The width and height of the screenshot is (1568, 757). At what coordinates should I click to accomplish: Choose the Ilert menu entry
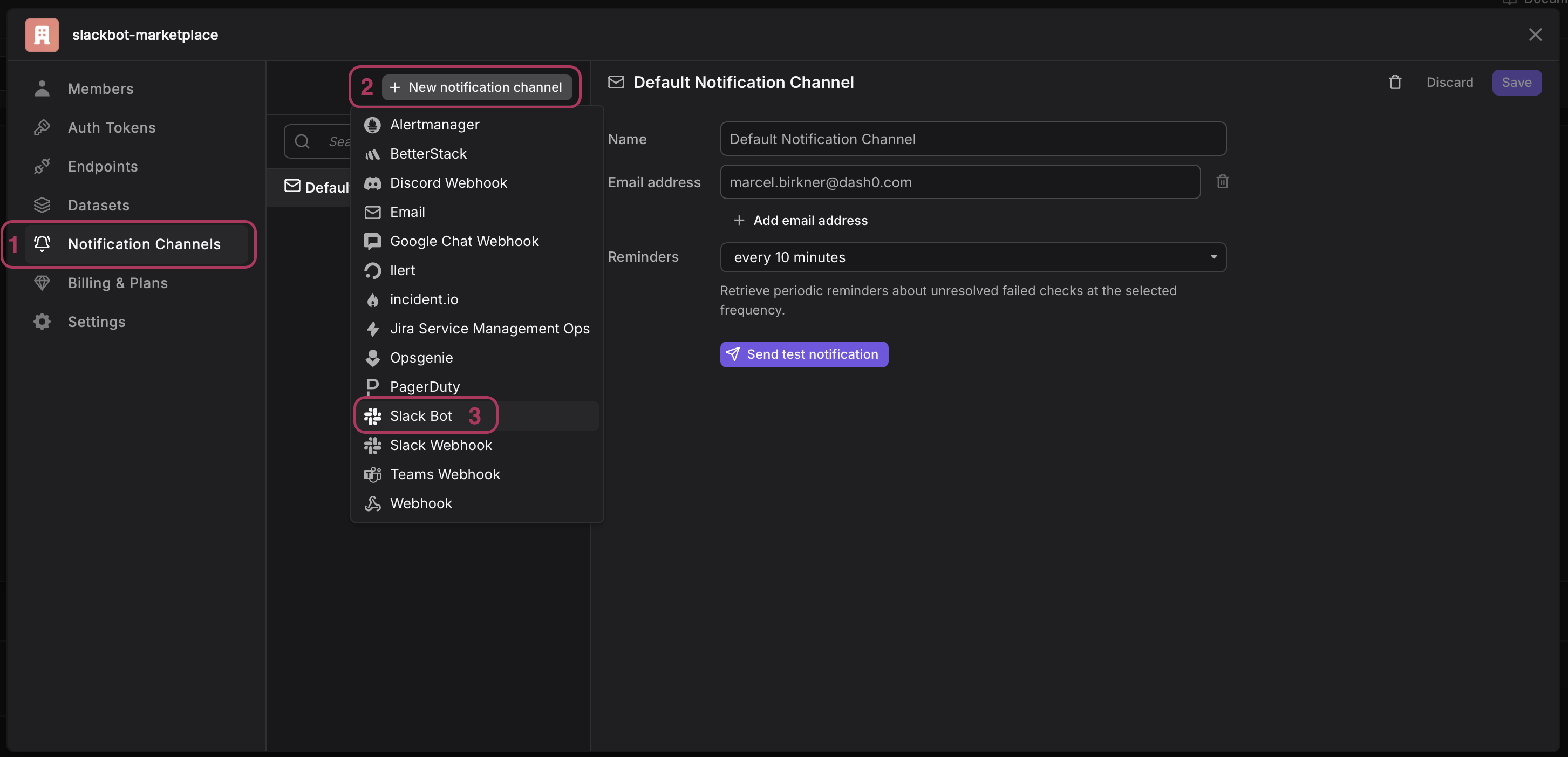tap(477, 271)
